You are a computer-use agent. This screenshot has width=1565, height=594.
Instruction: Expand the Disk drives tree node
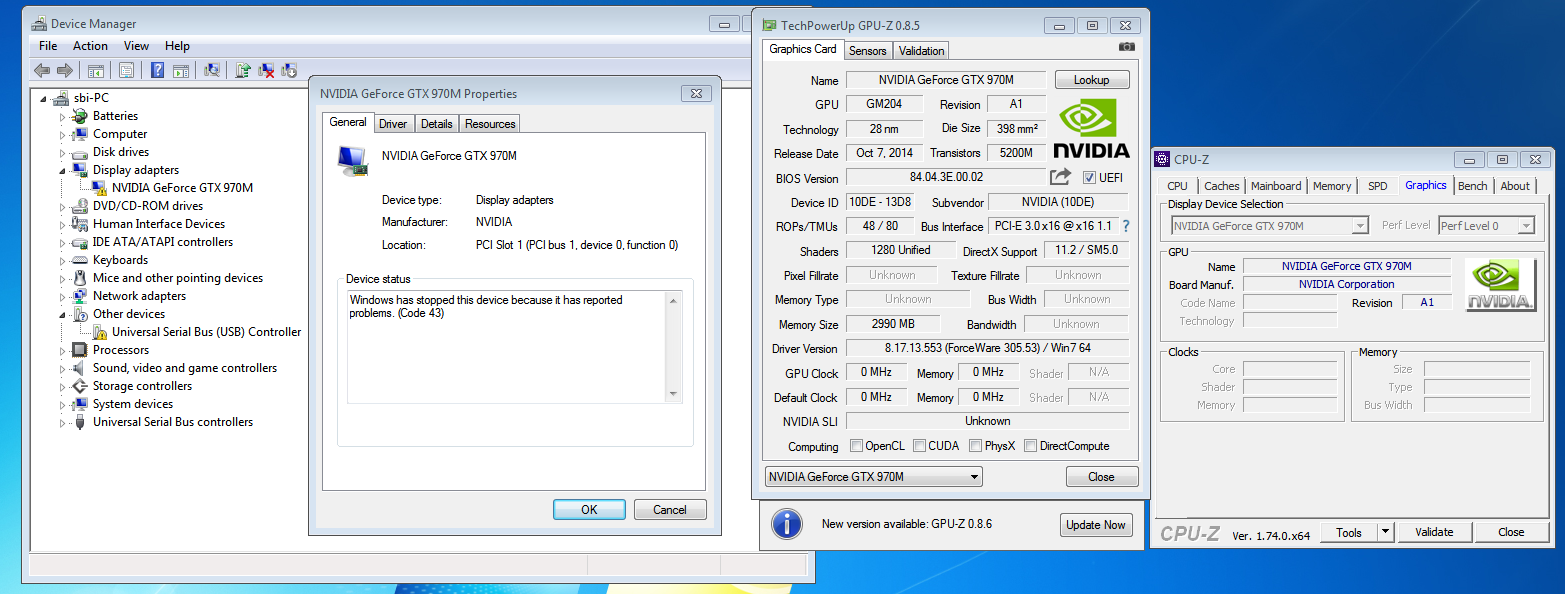coord(62,152)
